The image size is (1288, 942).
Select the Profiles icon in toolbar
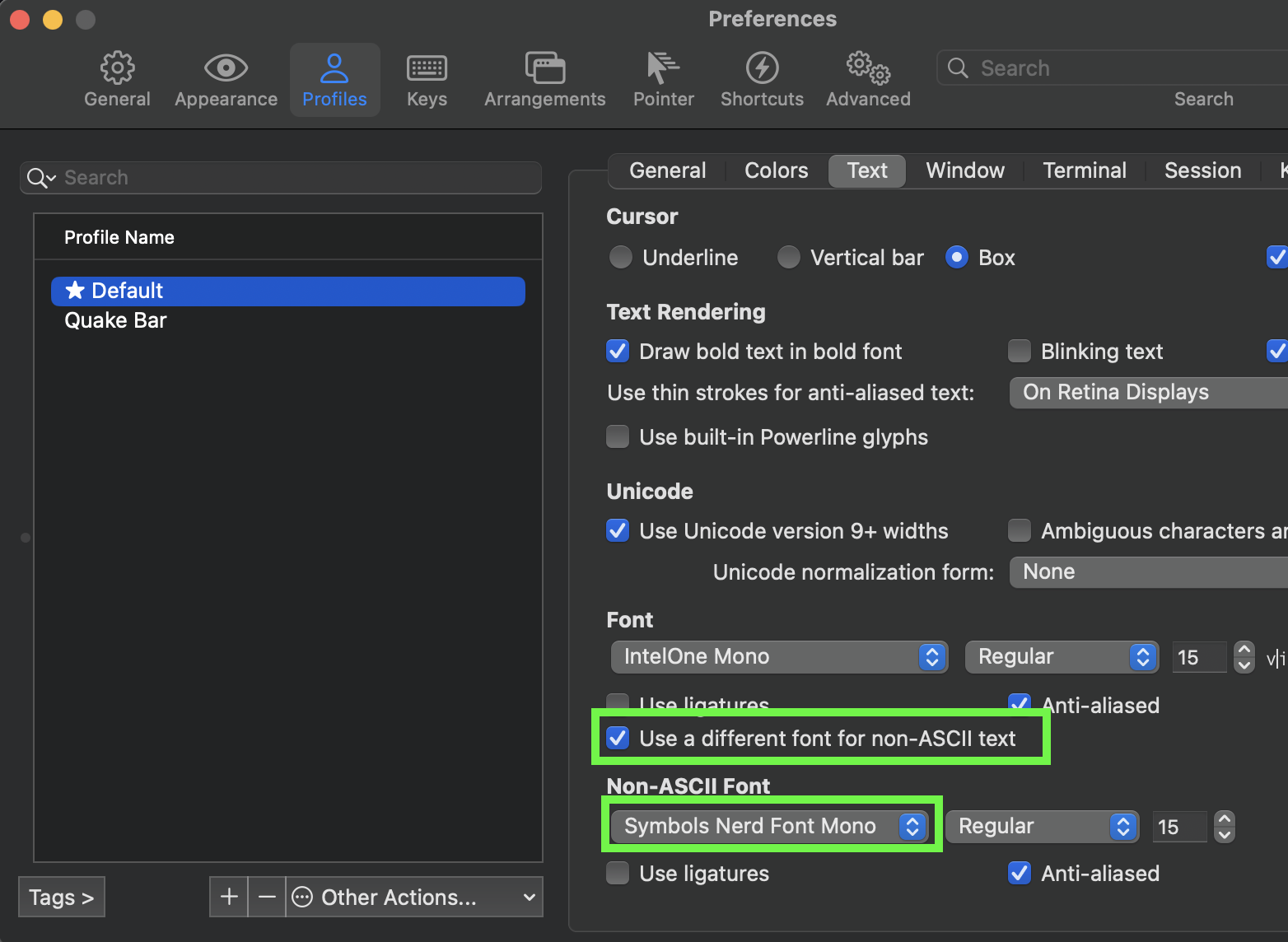click(334, 78)
